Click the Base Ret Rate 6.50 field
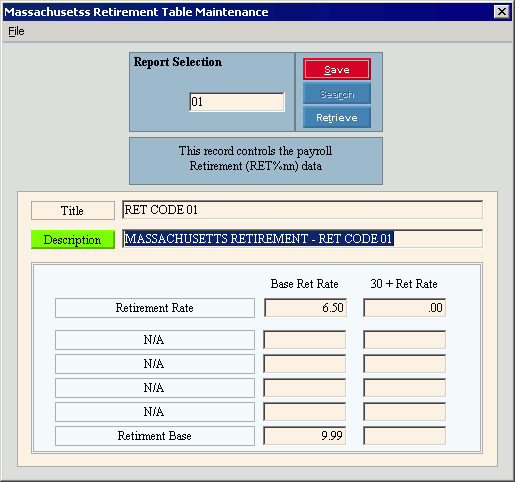515x482 pixels. [305, 307]
